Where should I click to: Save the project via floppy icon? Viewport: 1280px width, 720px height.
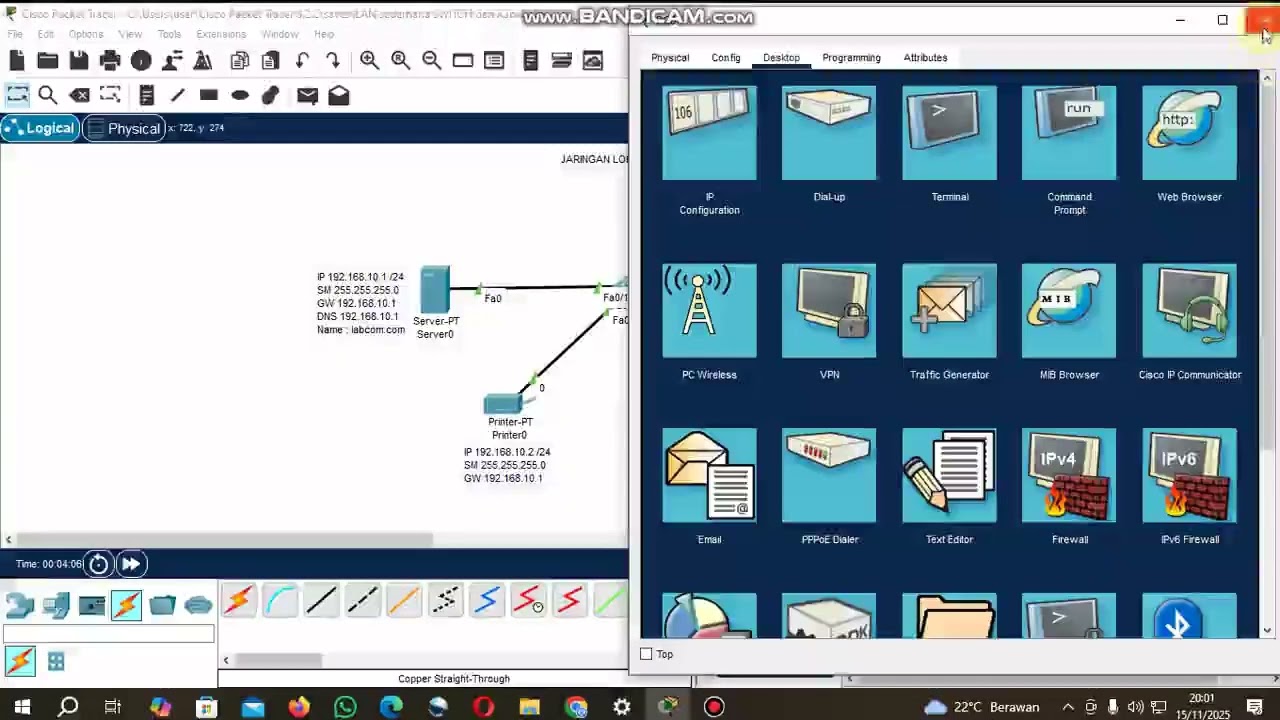click(79, 61)
